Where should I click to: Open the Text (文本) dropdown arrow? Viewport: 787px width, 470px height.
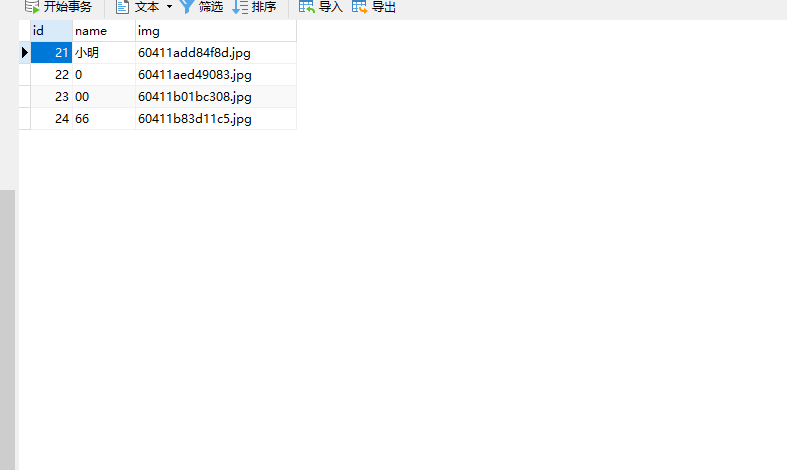[169, 7]
